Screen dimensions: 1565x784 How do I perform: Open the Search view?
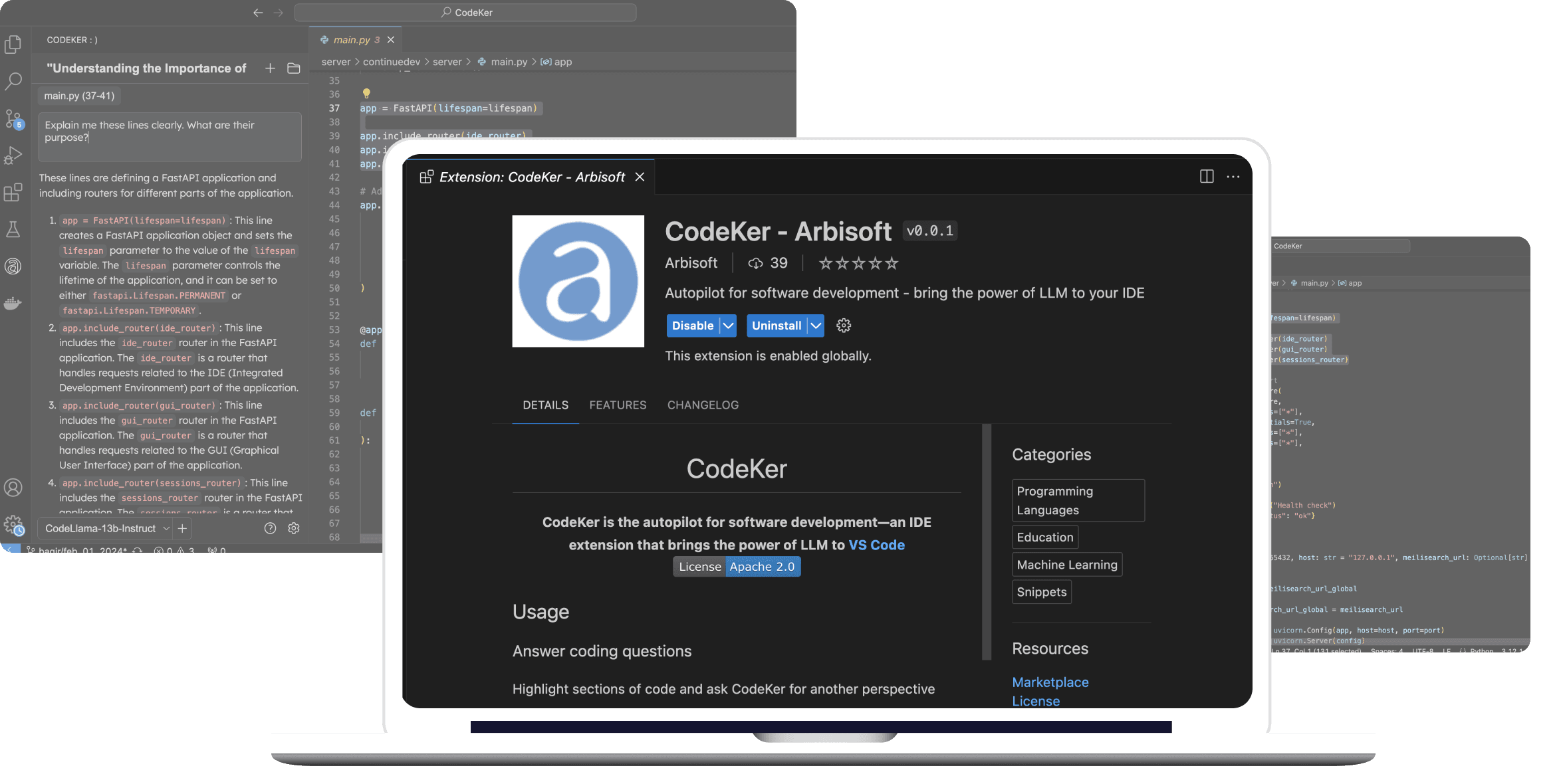click(14, 81)
